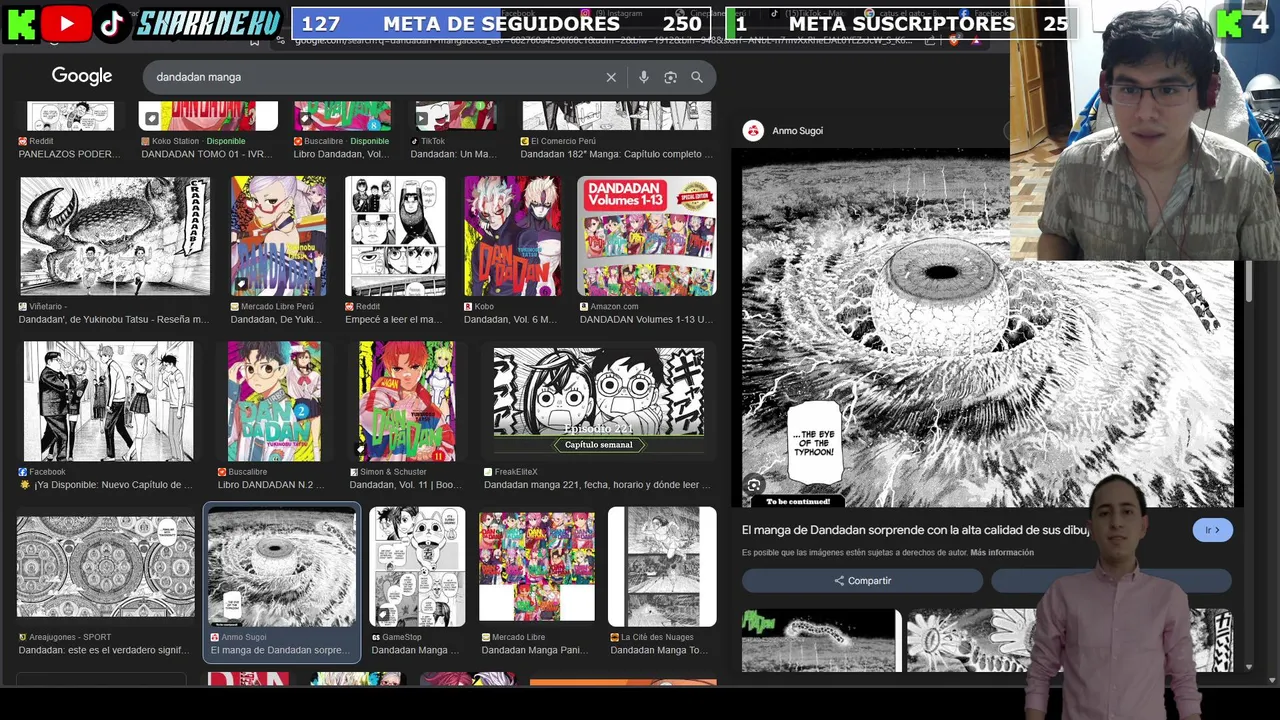The width and height of the screenshot is (1280, 720).
Task: Open the 'Anmo Sugoi' source name in preview panel
Action: (797, 131)
